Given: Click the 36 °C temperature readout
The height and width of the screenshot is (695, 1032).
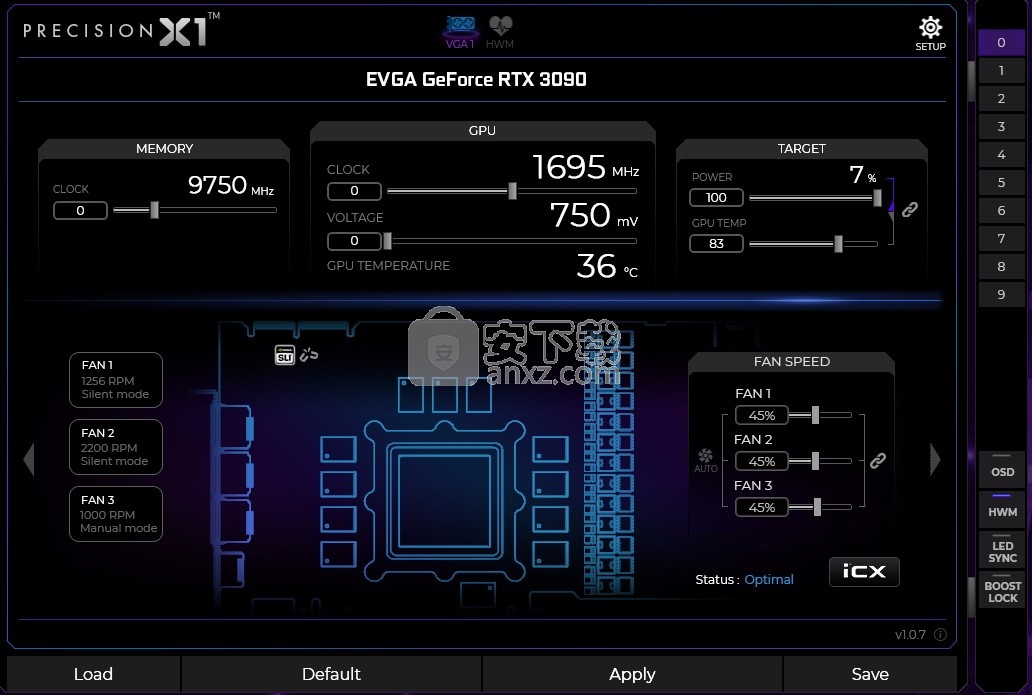Looking at the screenshot, I should pos(606,266).
